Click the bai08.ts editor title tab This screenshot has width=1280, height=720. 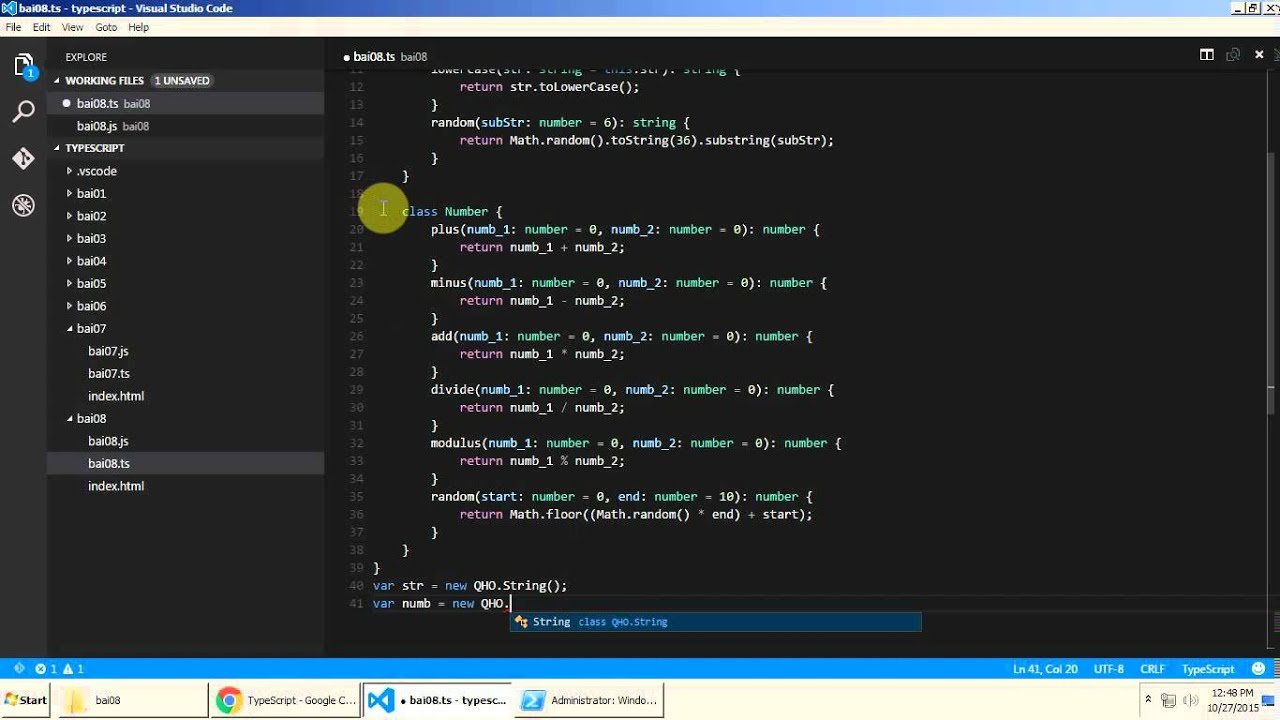point(385,57)
